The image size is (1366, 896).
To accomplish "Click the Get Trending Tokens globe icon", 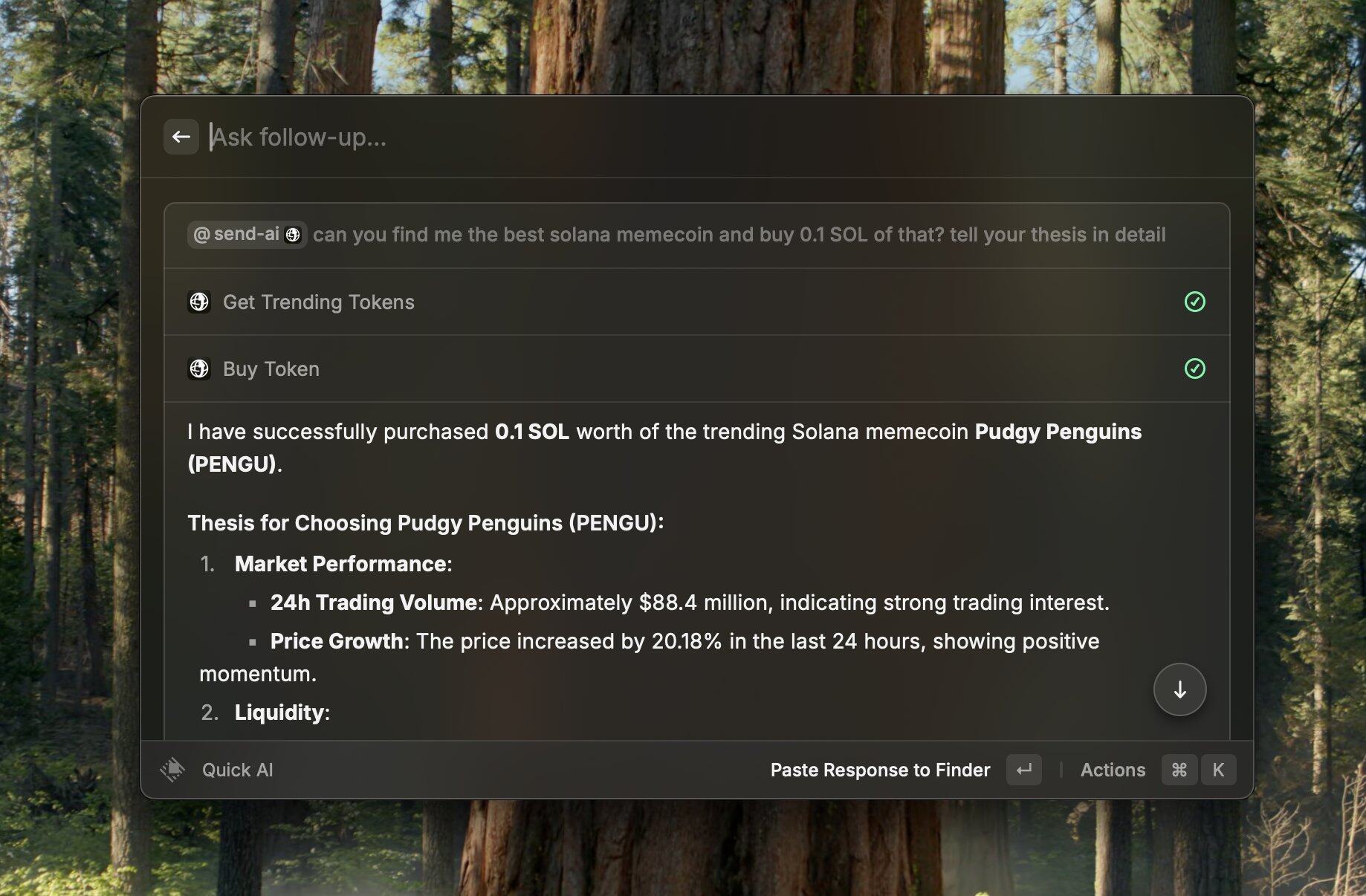I will pos(199,302).
